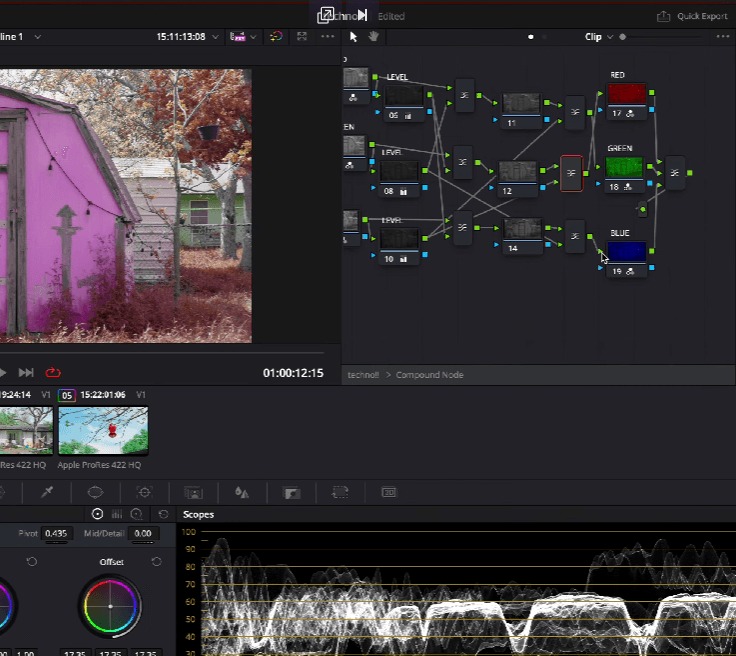Open the 3D stereo palette

click(389, 492)
